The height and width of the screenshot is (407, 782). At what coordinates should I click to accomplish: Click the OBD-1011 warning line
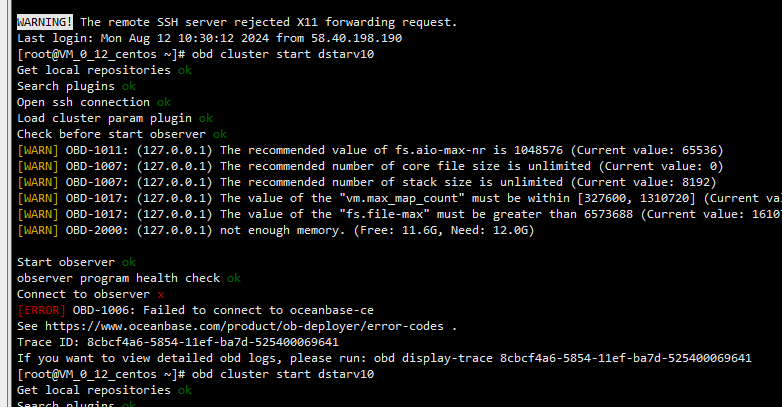click(370, 150)
